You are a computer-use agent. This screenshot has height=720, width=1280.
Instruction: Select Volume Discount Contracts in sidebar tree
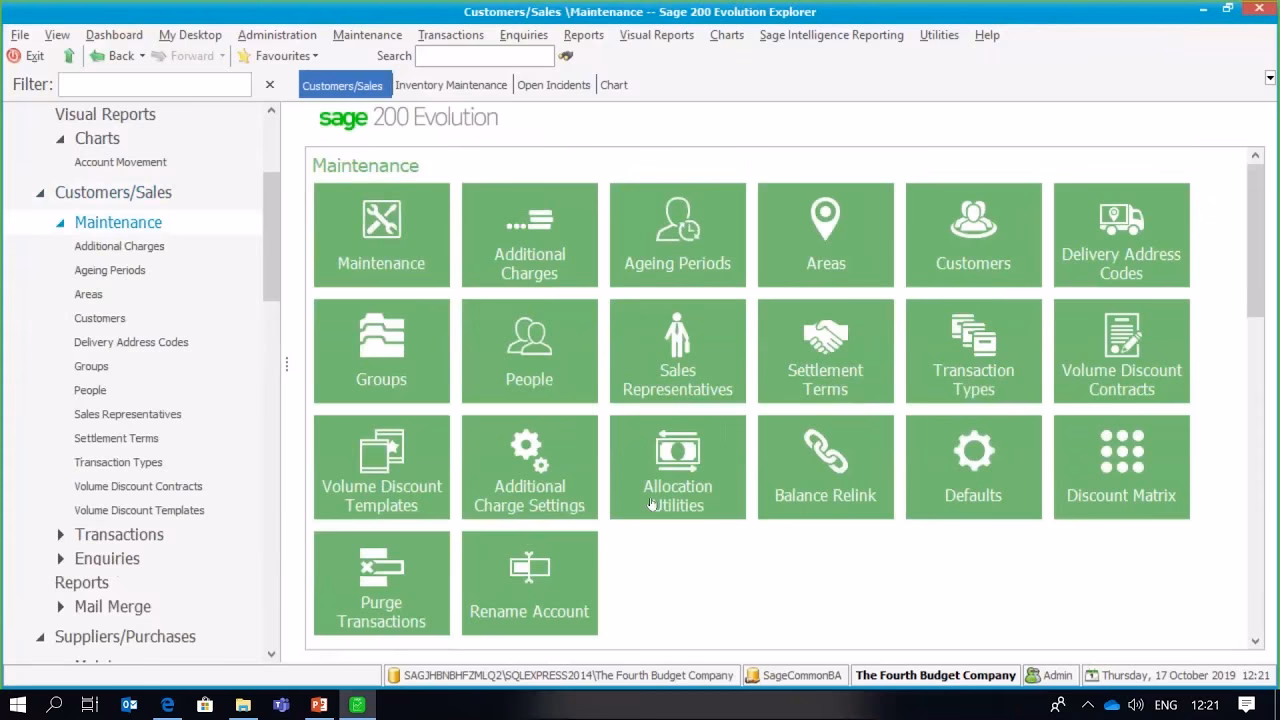[x=138, y=486]
